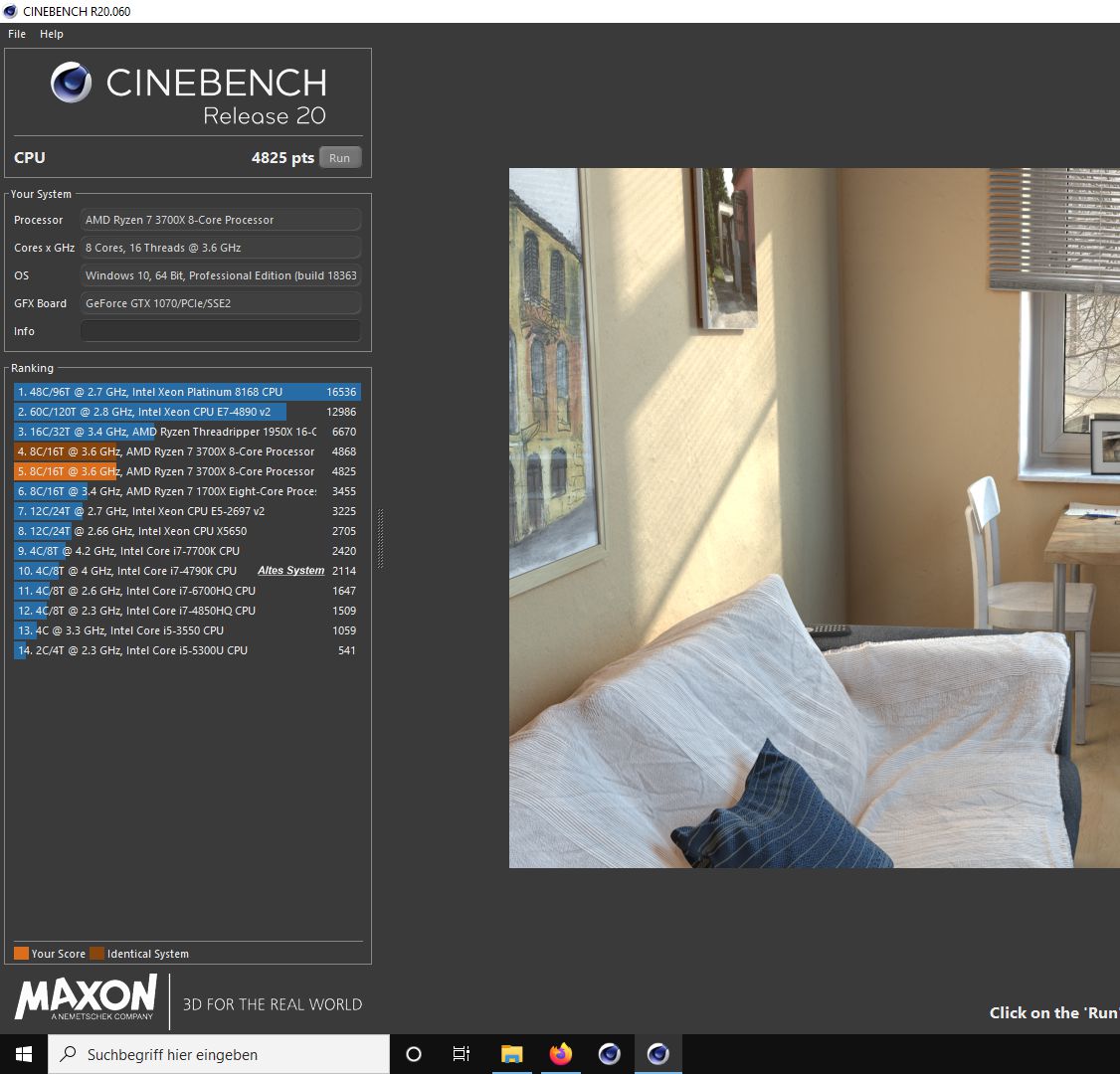Viewport: 1120px width, 1074px height.
Task: Open the Help menu
Action: coord(52,34)
